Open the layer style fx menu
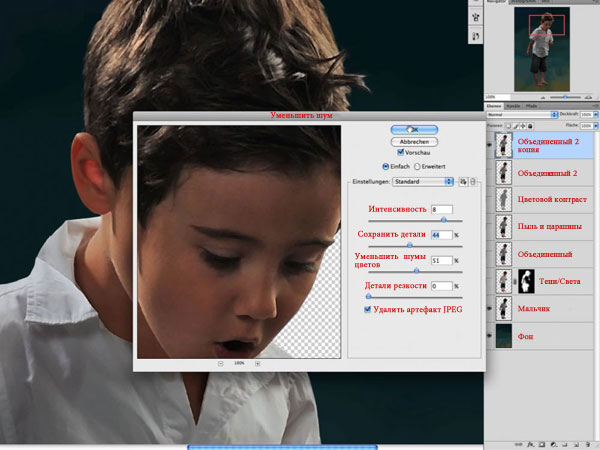This screenshot has width=600, height=450. [530, 445]
